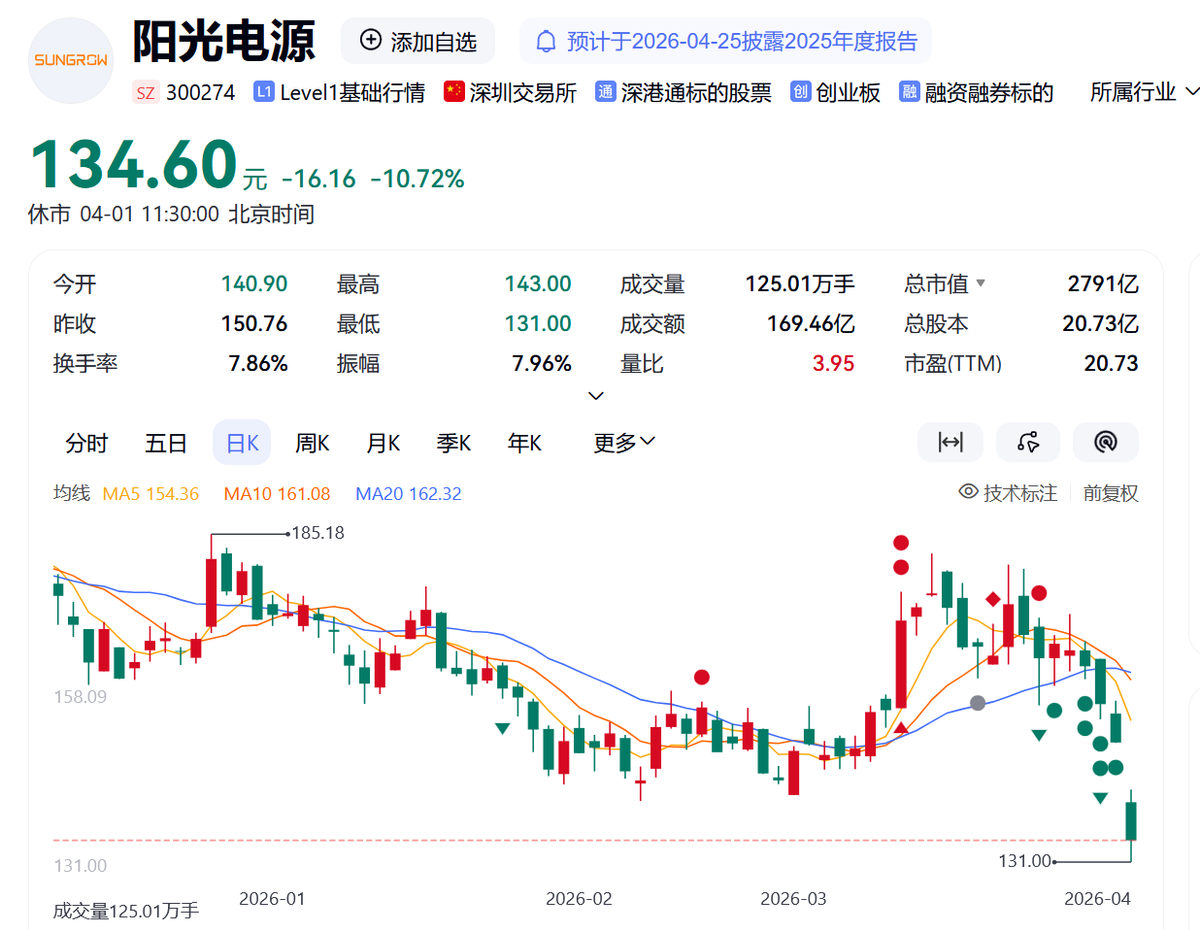Click the -10.72% change value

(x=417, y=179)
